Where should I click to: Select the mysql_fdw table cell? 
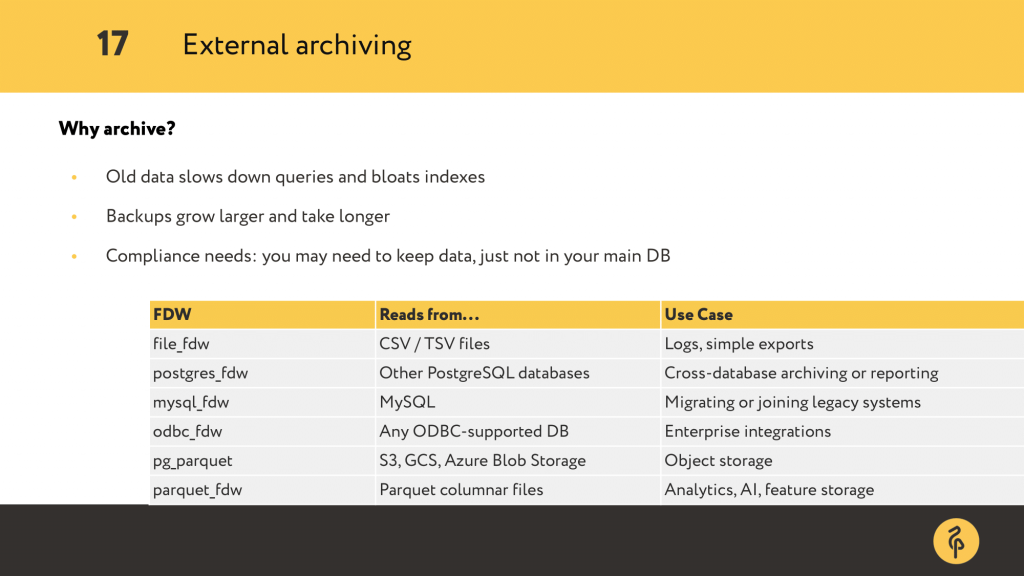[262, 402]
